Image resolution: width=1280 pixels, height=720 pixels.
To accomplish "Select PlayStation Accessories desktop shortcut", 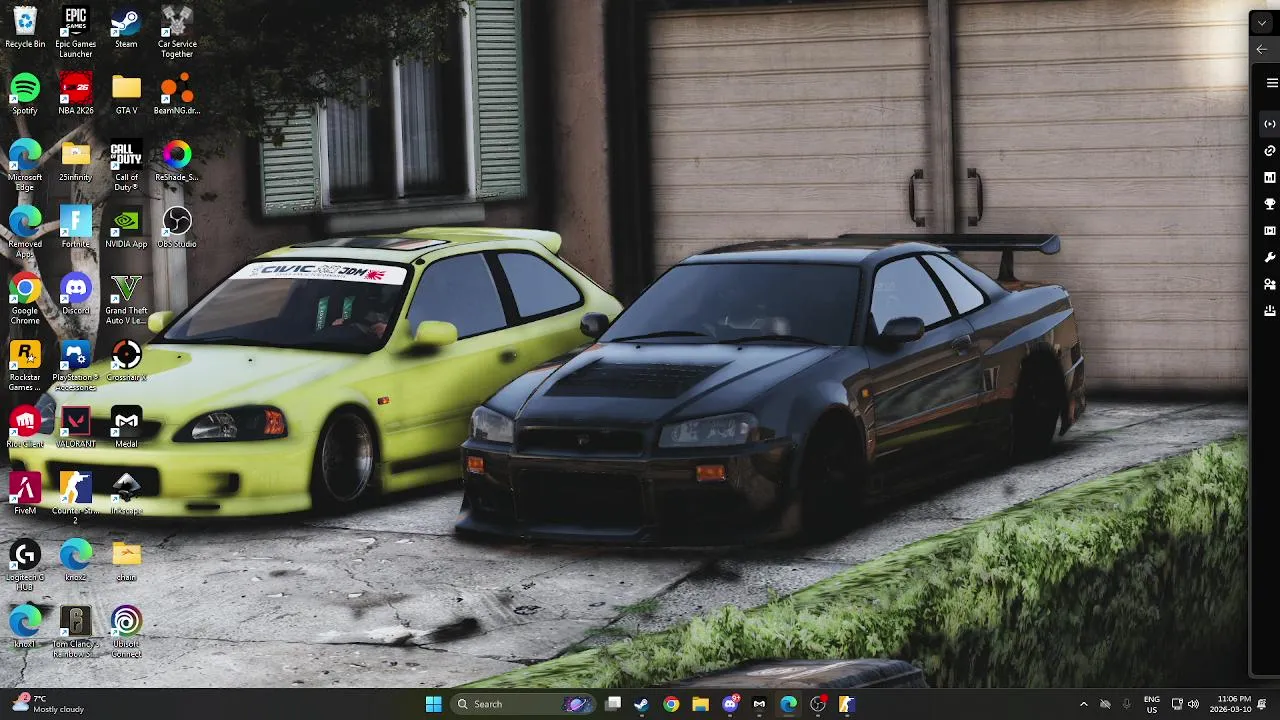I will [75, 366].
